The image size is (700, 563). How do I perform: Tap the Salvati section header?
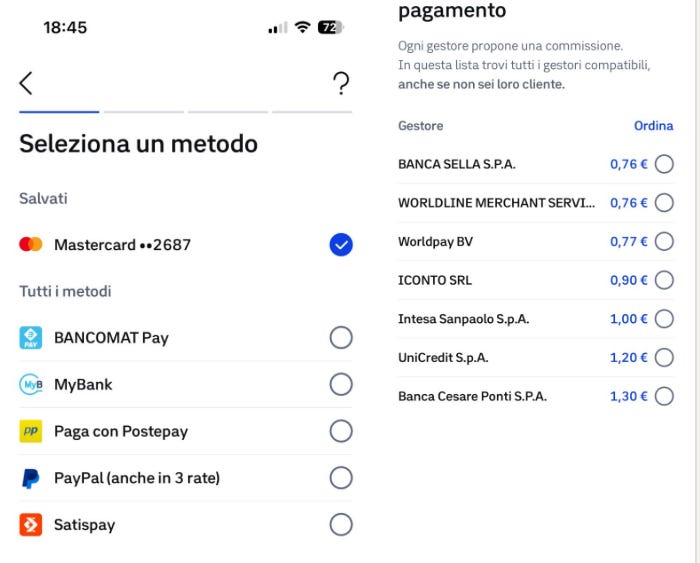click(x=43, y=198)
